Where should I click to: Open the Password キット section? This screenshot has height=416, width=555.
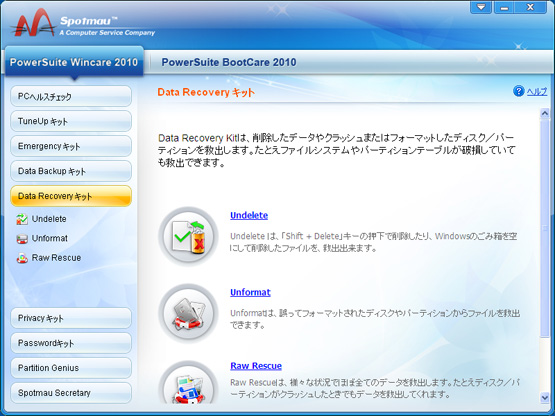[71, 343]
